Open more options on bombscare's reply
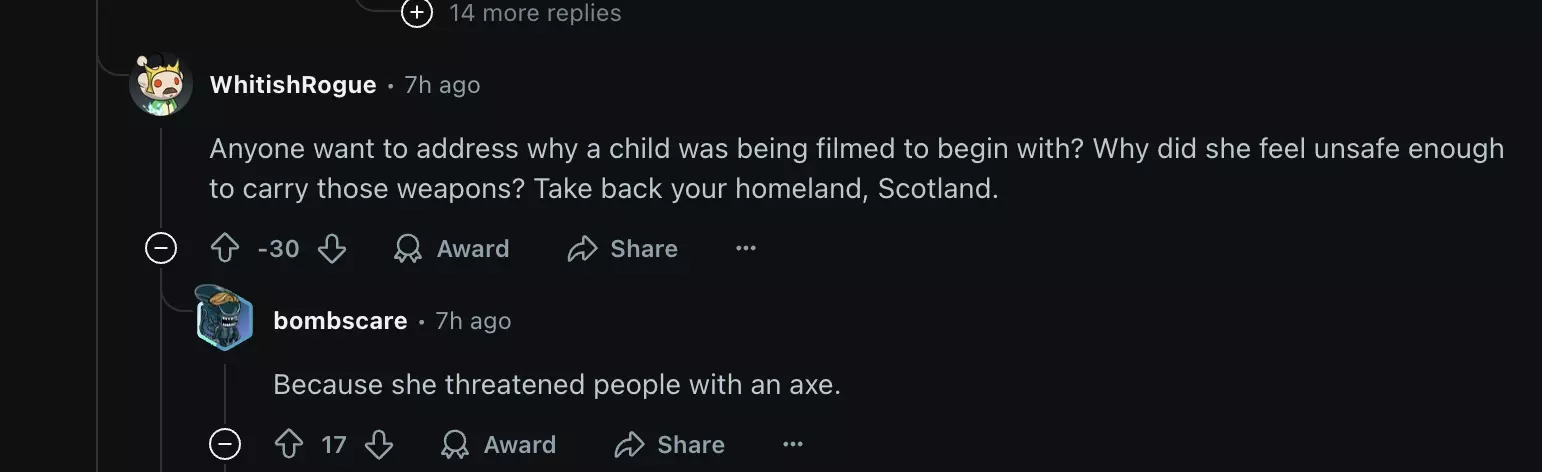Image resolution: width=1542 pixels, height=472 pixels. [793, 444]
